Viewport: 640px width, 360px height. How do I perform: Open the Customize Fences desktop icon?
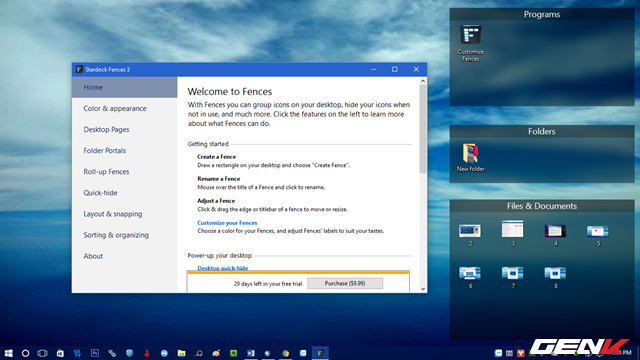[x=471, y=43]
